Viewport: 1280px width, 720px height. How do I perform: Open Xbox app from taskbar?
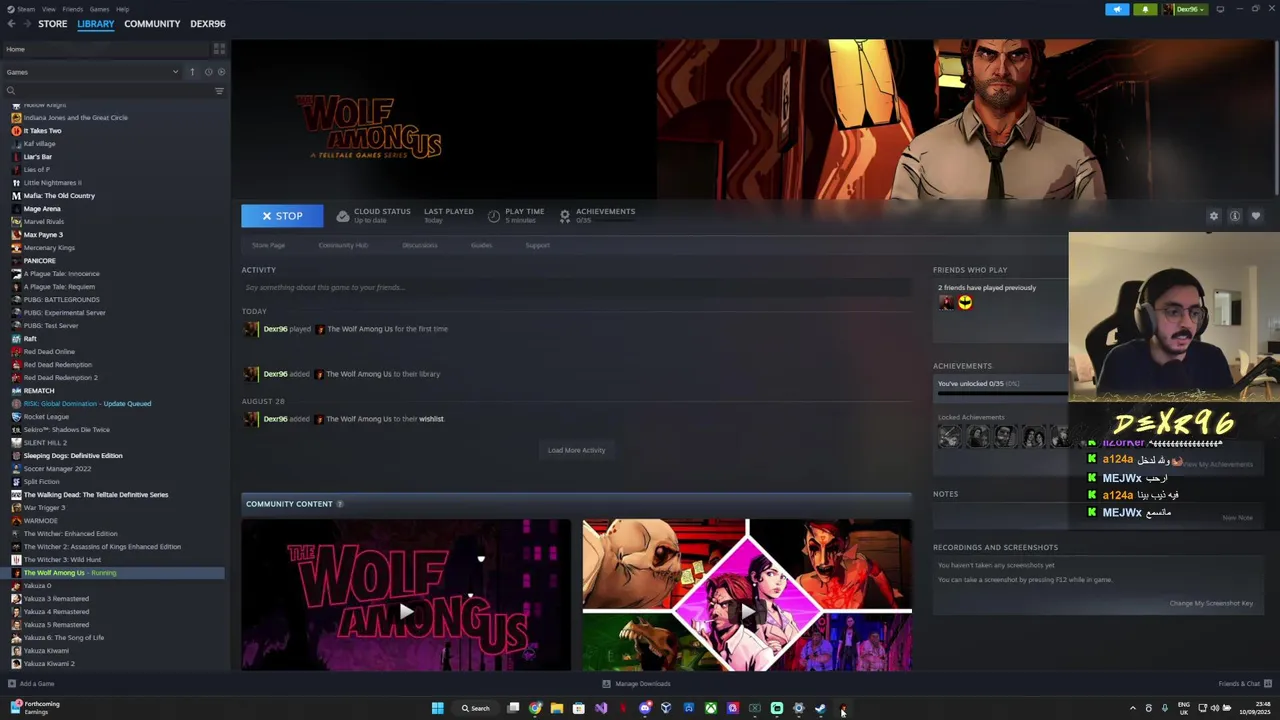coord(711,708)
